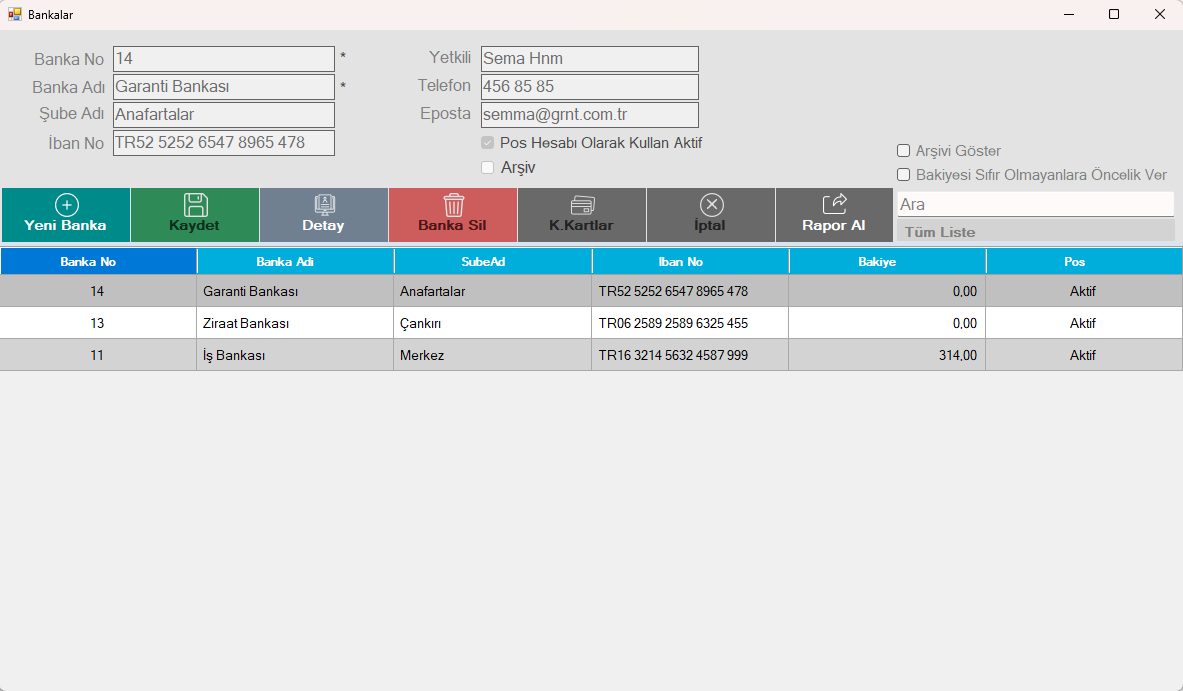Click the Bankalar window title icon
1183x691 pixels.
tap(15, 15)
